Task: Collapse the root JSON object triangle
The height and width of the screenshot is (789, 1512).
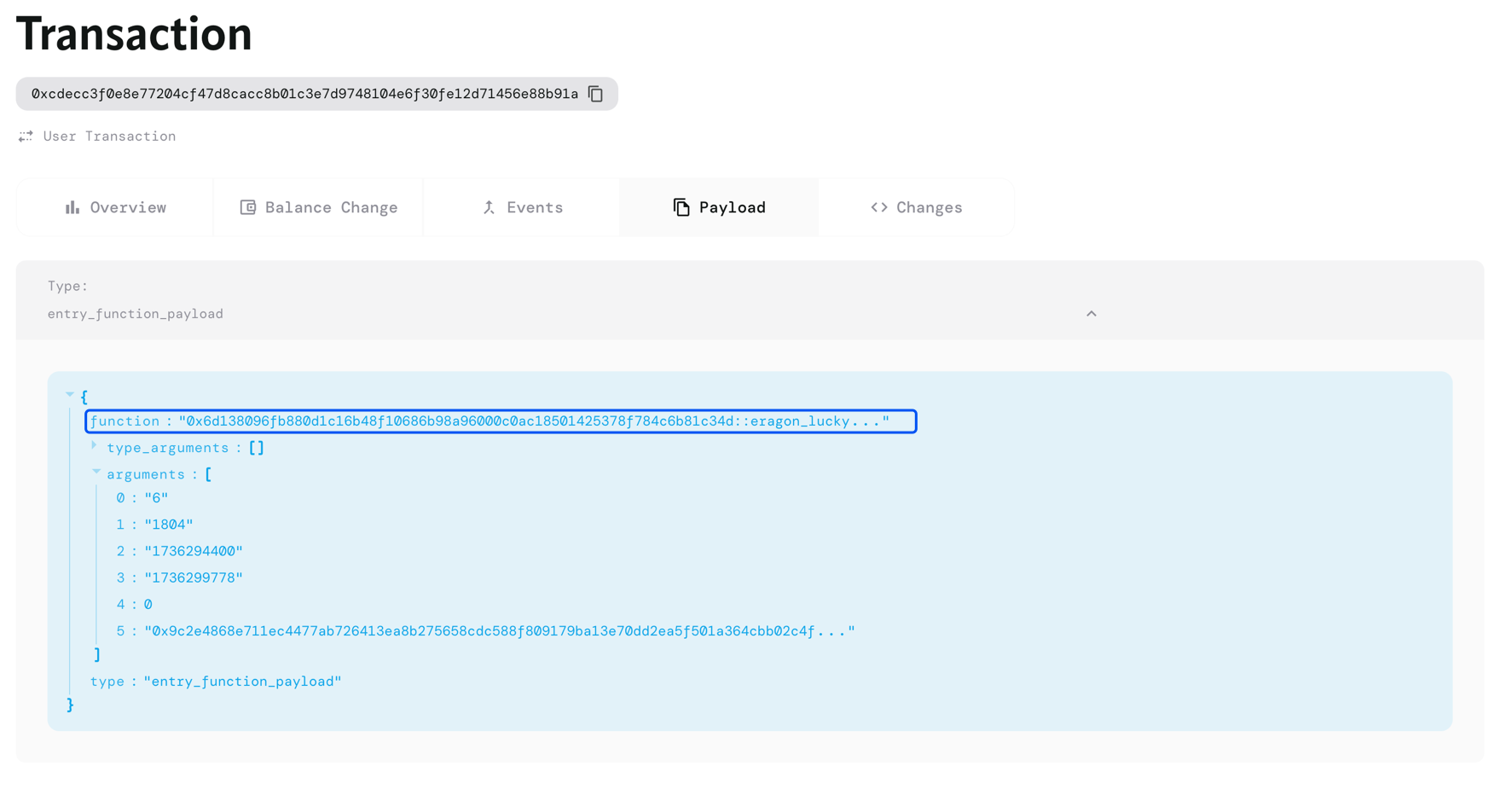Action: [x=69, y=393]
